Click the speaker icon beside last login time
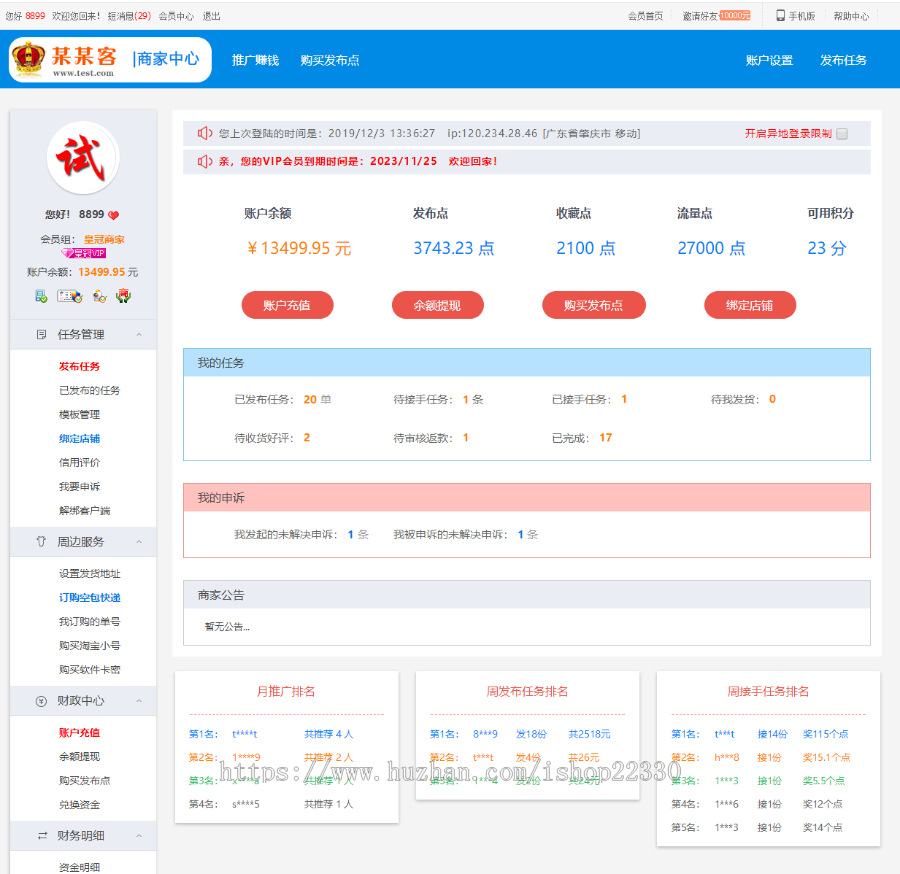900x874 pixels. click(205, 134)
